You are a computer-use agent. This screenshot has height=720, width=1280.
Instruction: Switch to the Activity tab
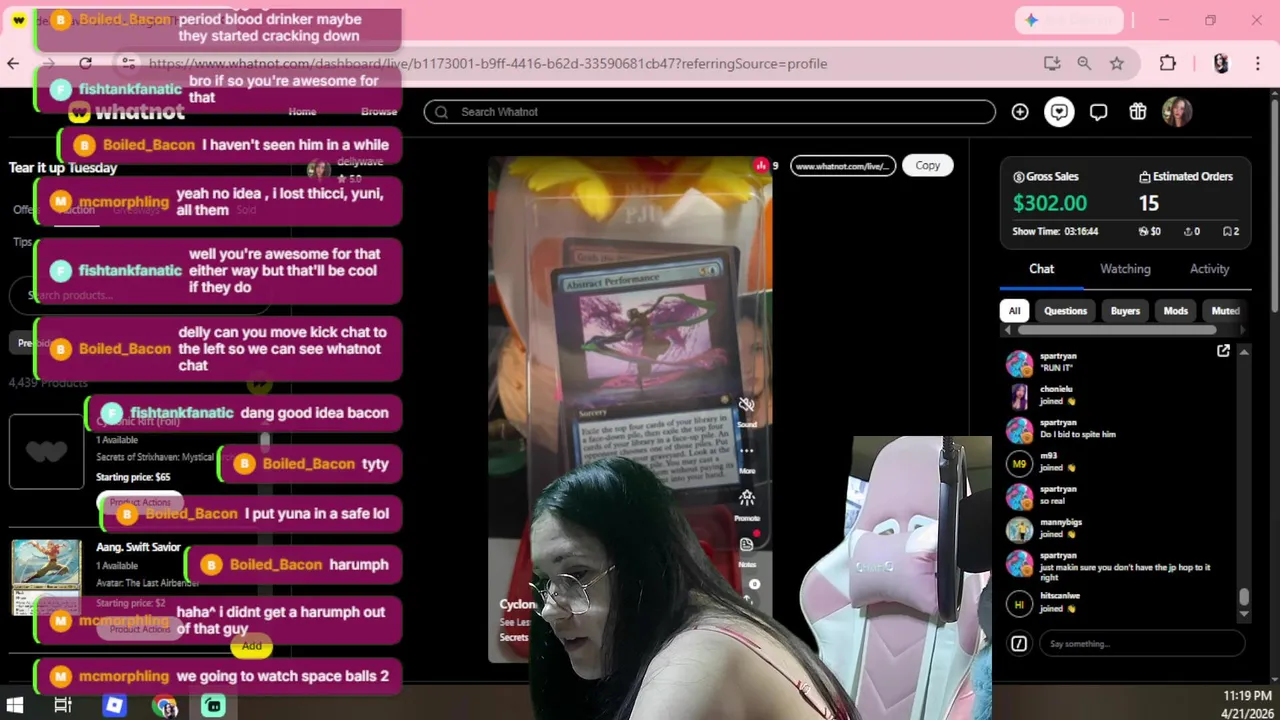(1209, 269)
